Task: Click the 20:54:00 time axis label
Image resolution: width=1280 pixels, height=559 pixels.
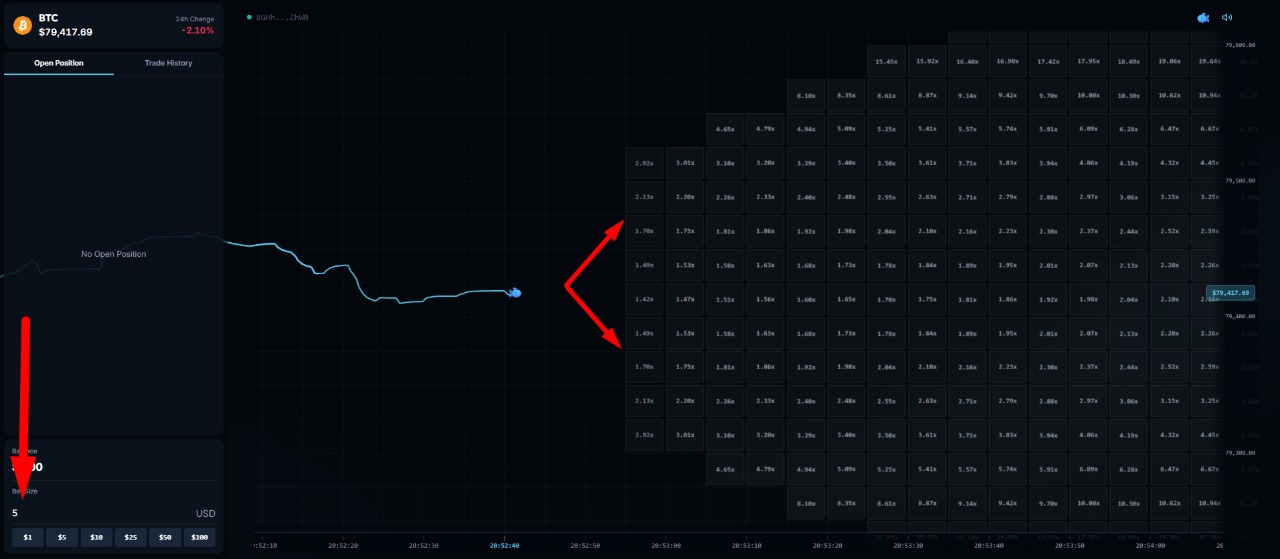Action: click(1150, 546)
